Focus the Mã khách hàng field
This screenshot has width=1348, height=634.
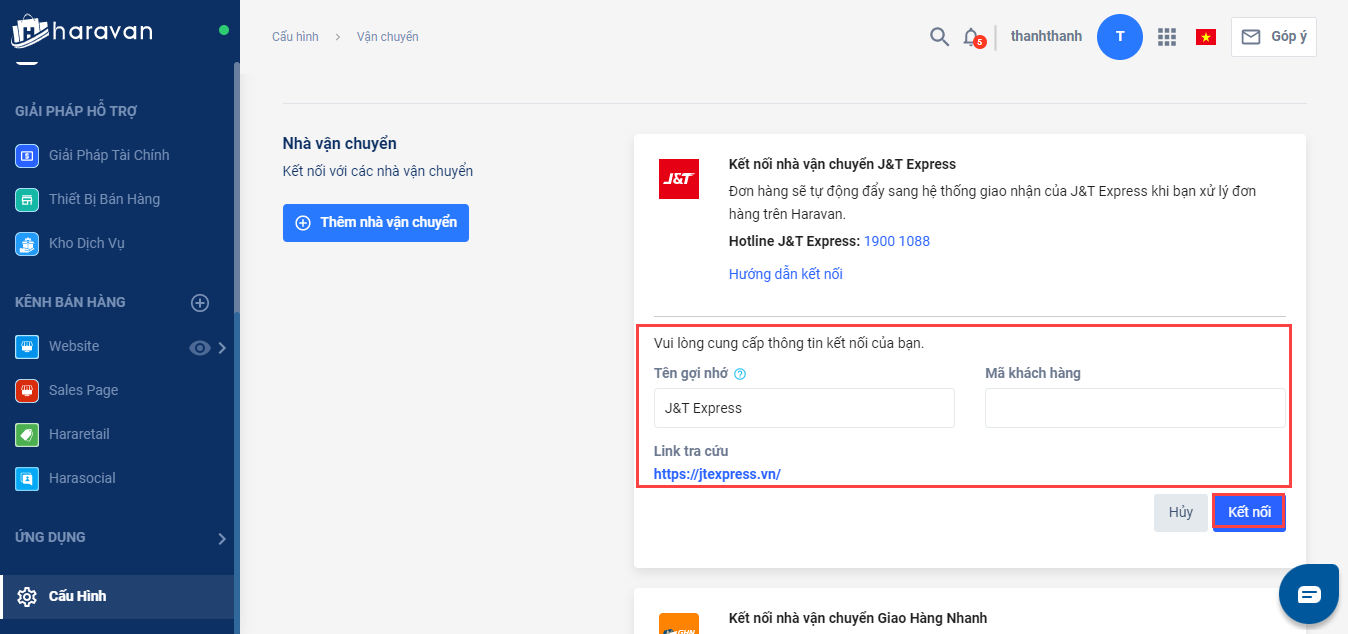pyautogui.click(x=1135, y=408)
